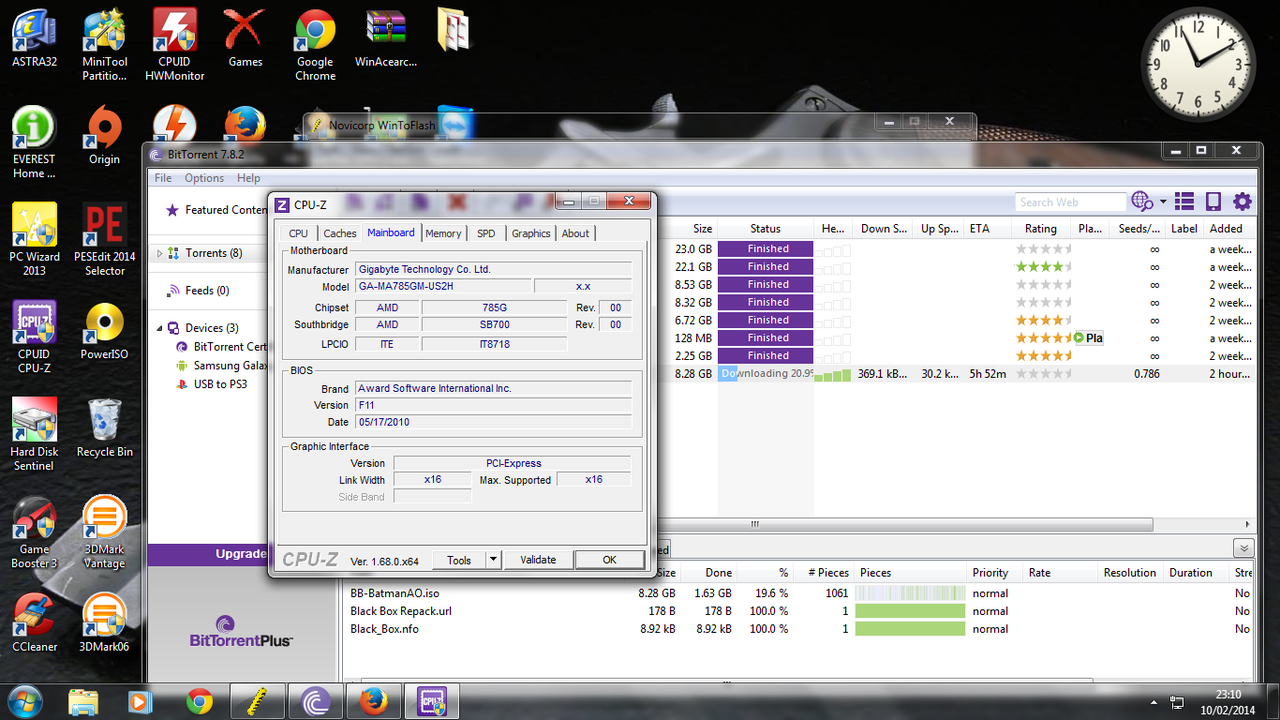Launch CCleaner desktop shortcut

[x=34, y=624]
